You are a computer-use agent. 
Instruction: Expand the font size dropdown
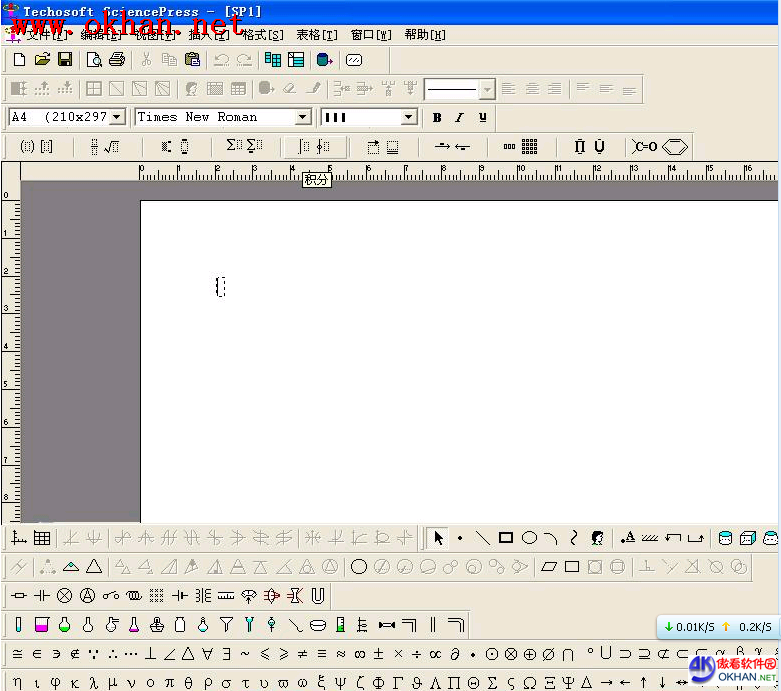408,117
